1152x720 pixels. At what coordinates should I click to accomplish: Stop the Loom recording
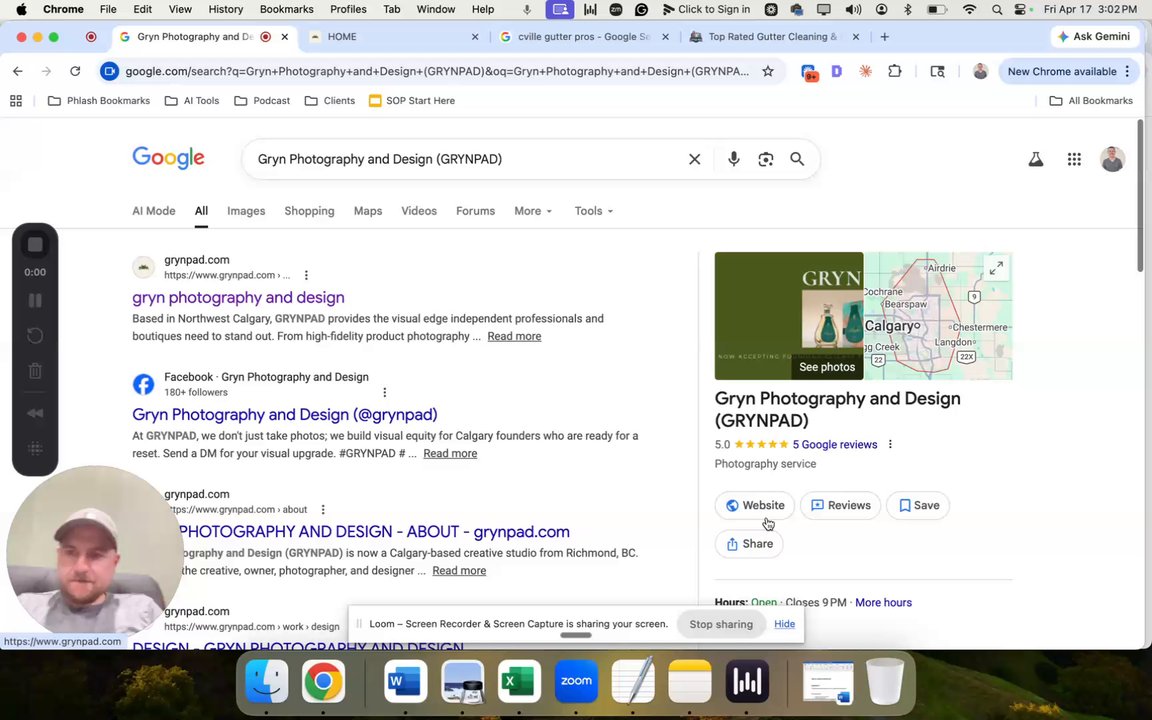[35, 245]
